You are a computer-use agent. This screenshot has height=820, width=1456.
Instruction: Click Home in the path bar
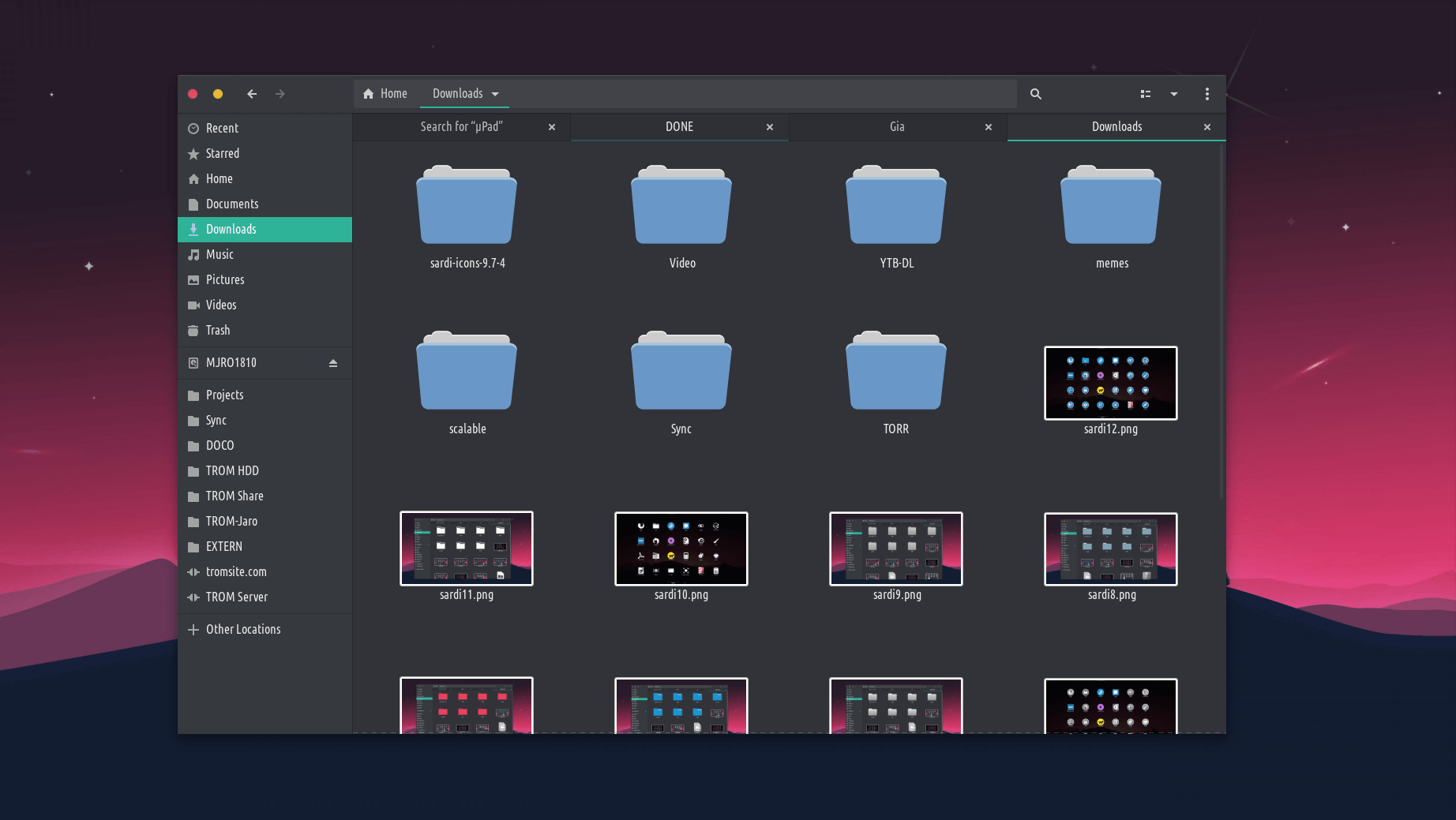tap(385, 94)
